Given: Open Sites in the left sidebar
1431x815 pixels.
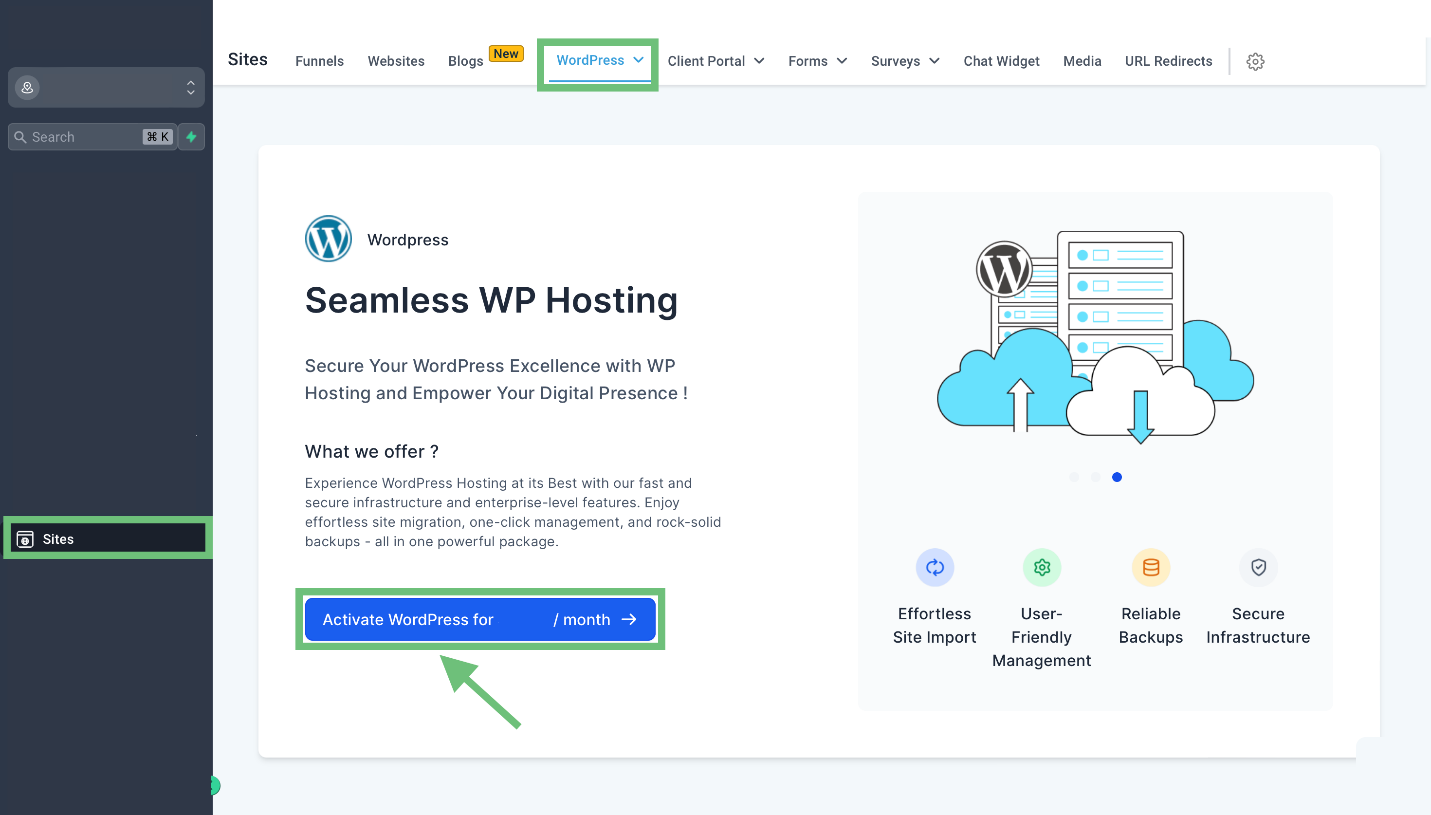Looking at the screenshot, I should click(x=108, y=539).
